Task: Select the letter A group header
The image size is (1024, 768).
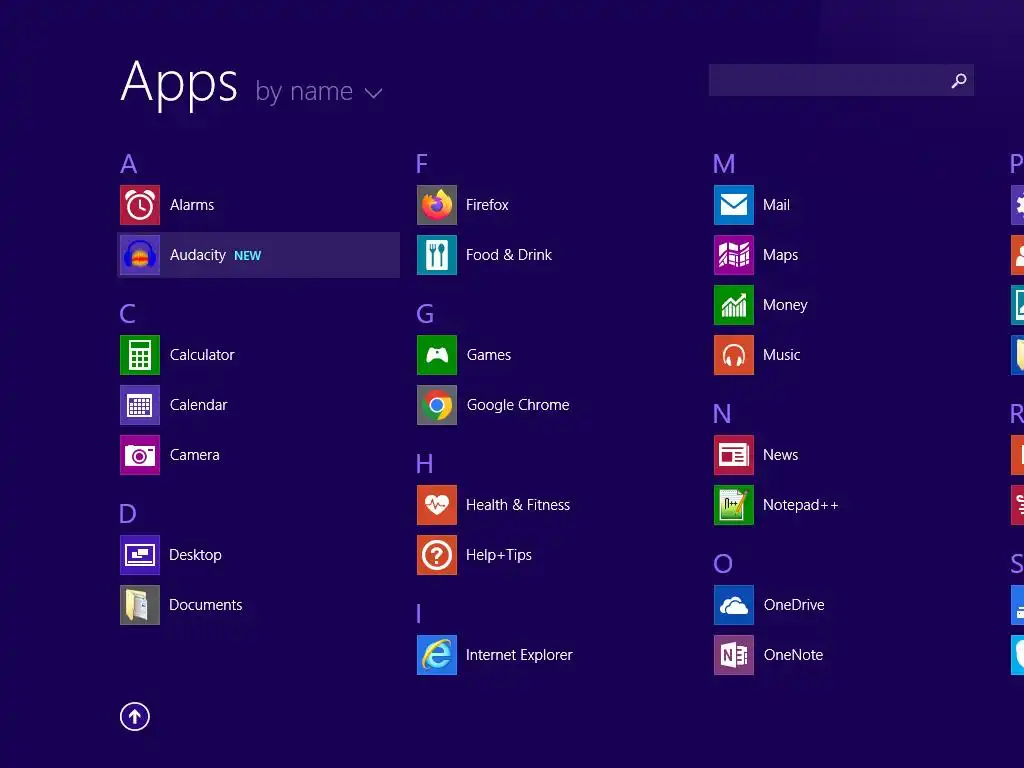Action: (129, 164)
